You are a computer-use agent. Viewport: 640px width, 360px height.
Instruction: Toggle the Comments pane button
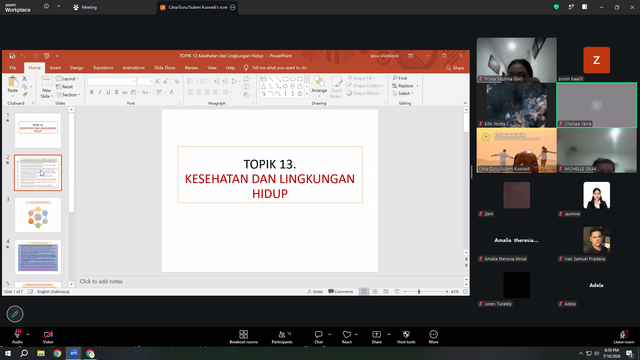point(341,291)
